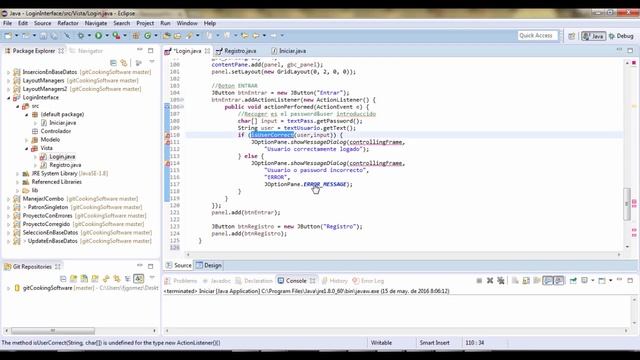Switch to Design editor tab
Viewport: 640px width, 360px height.
coord(209,266)
